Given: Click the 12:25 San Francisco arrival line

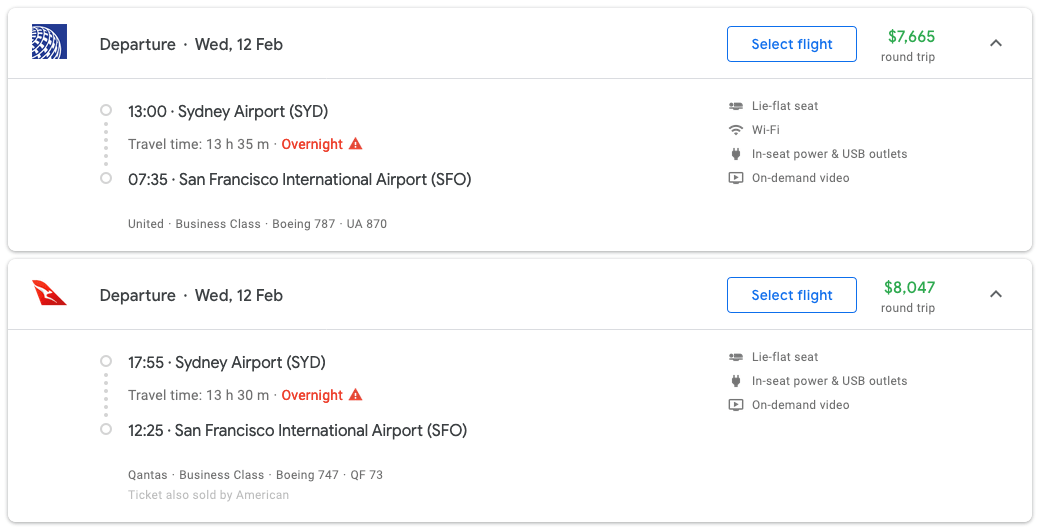Looking at the screenshot, I should click(x=297, y=430).
